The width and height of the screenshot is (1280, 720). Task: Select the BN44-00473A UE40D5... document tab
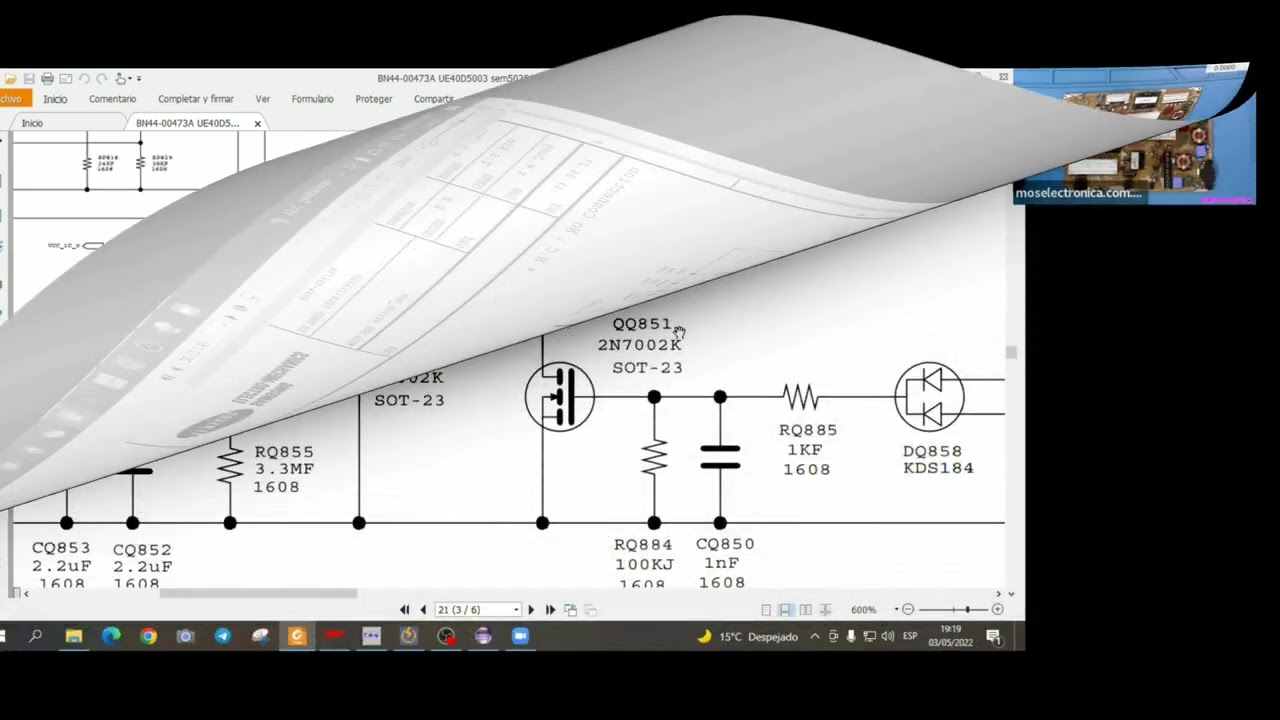pyautogui.click(x=187, y=123)
